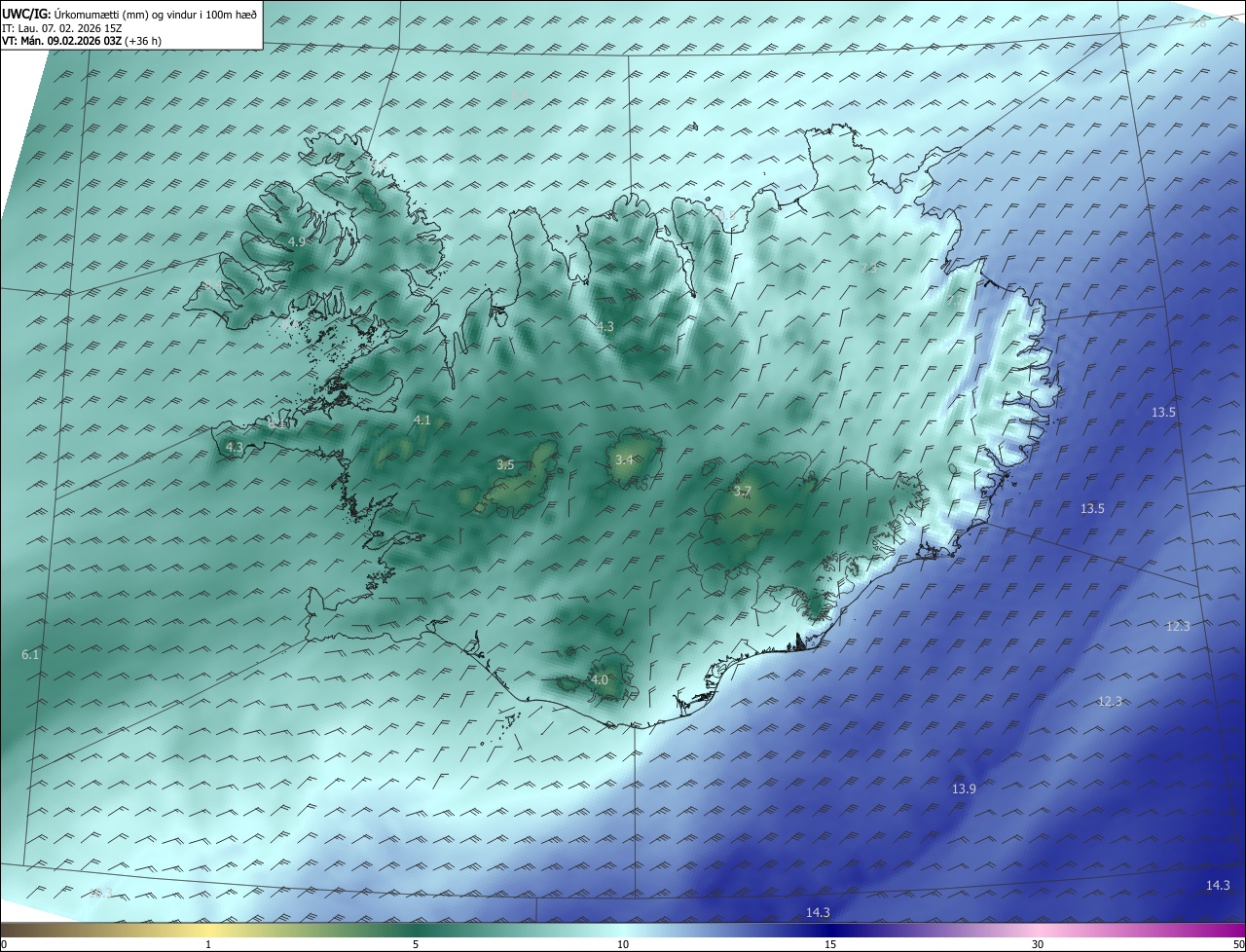Screen dimensions: 1246x952
Task: Select the 'IT: Lau. 07. 02. 2026 15Z' line
Action: pos(62,27)
